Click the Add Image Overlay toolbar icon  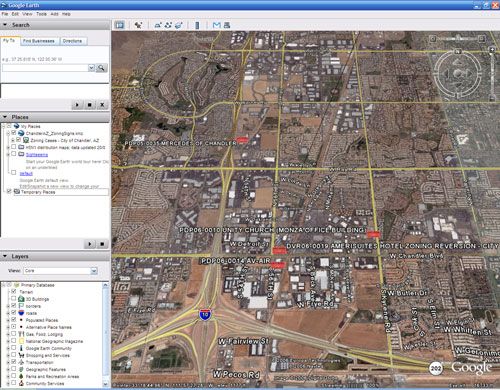click(x=179, y=25)
